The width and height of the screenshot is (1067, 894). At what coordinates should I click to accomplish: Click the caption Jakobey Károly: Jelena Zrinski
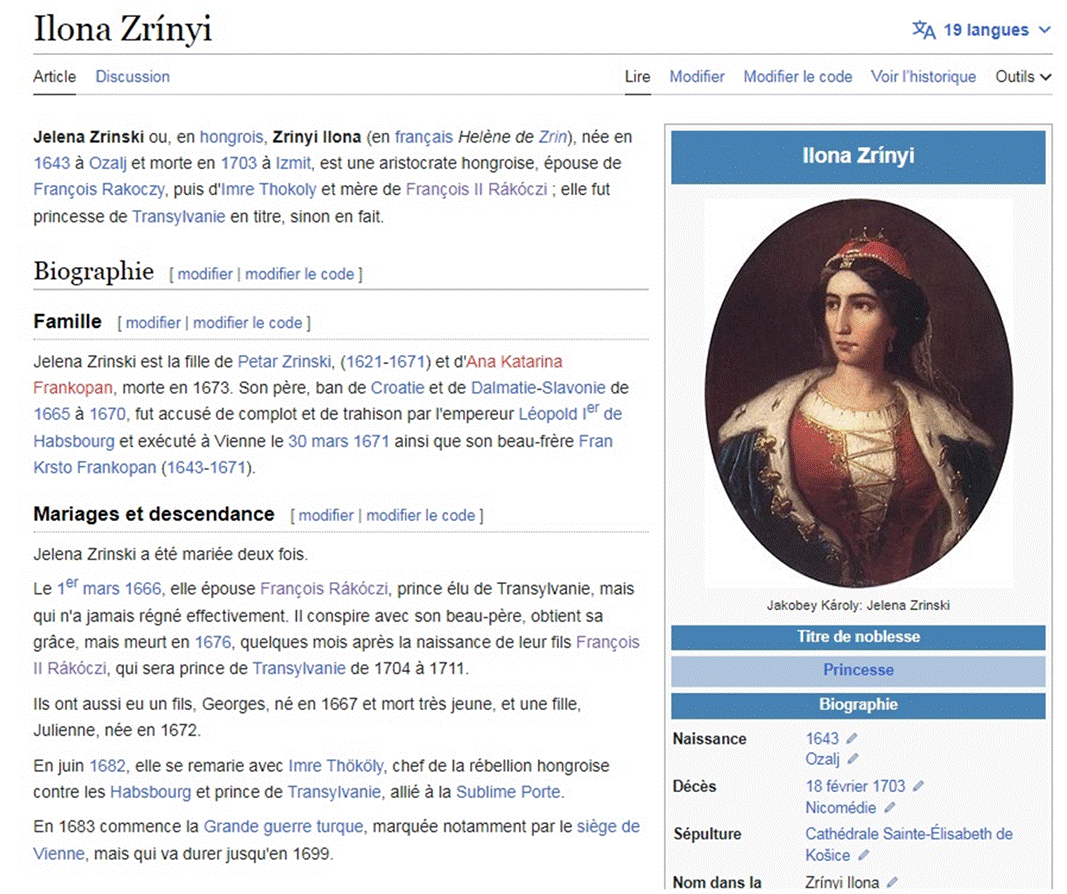pos(858,605)
